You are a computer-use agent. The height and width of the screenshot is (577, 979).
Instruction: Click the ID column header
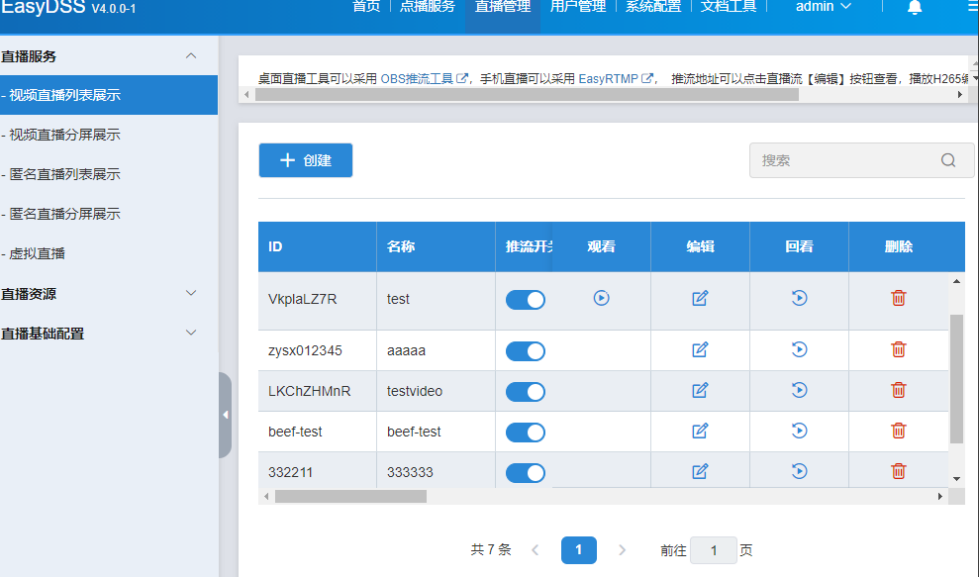317,247
